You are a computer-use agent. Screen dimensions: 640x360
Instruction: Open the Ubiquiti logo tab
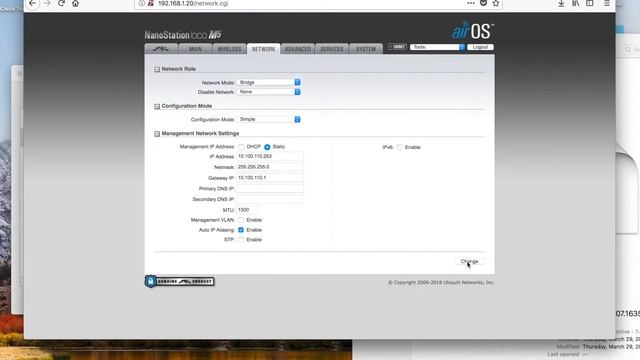click(x=161, y=49)
